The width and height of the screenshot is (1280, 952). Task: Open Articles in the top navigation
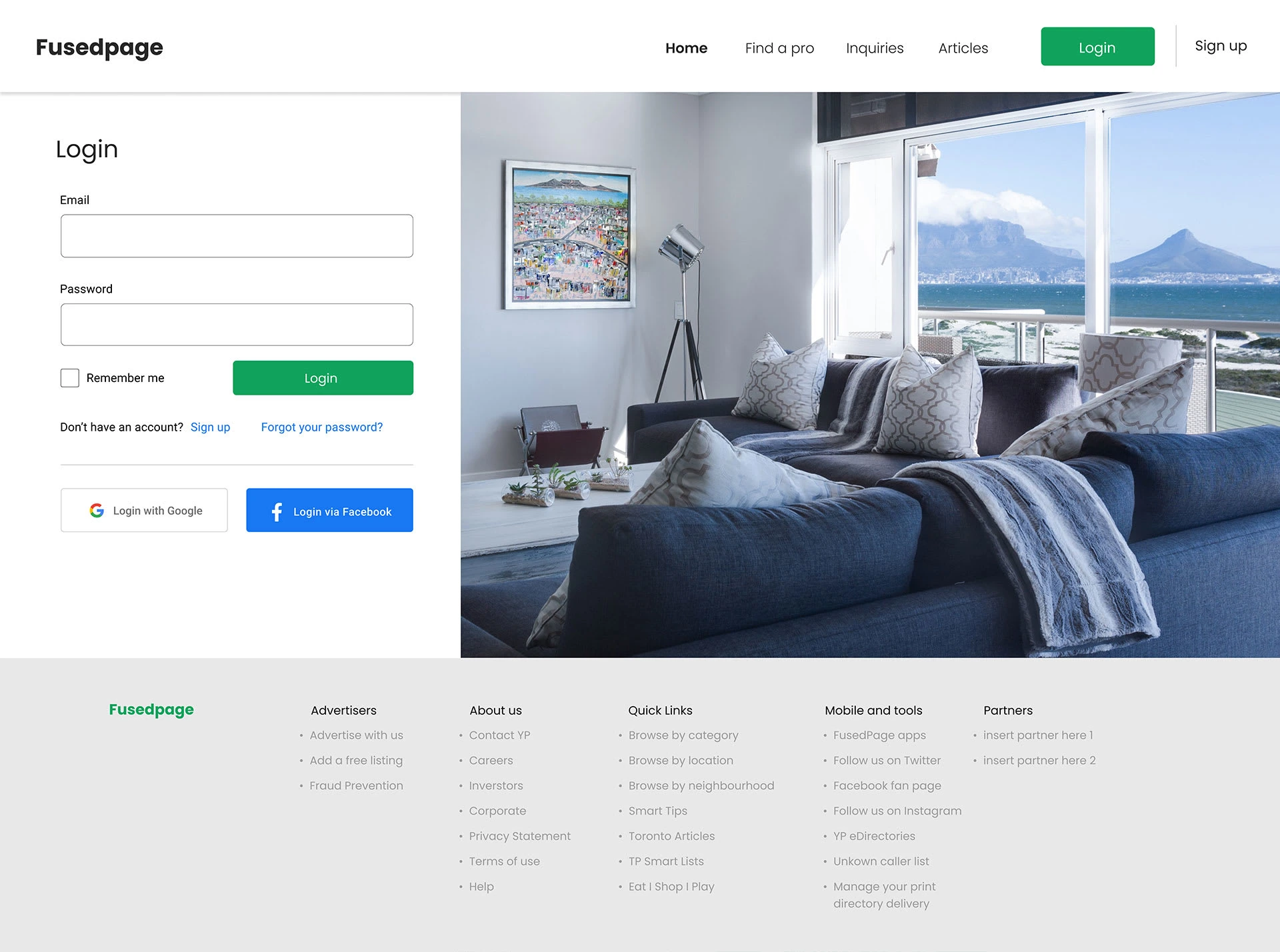963,48
